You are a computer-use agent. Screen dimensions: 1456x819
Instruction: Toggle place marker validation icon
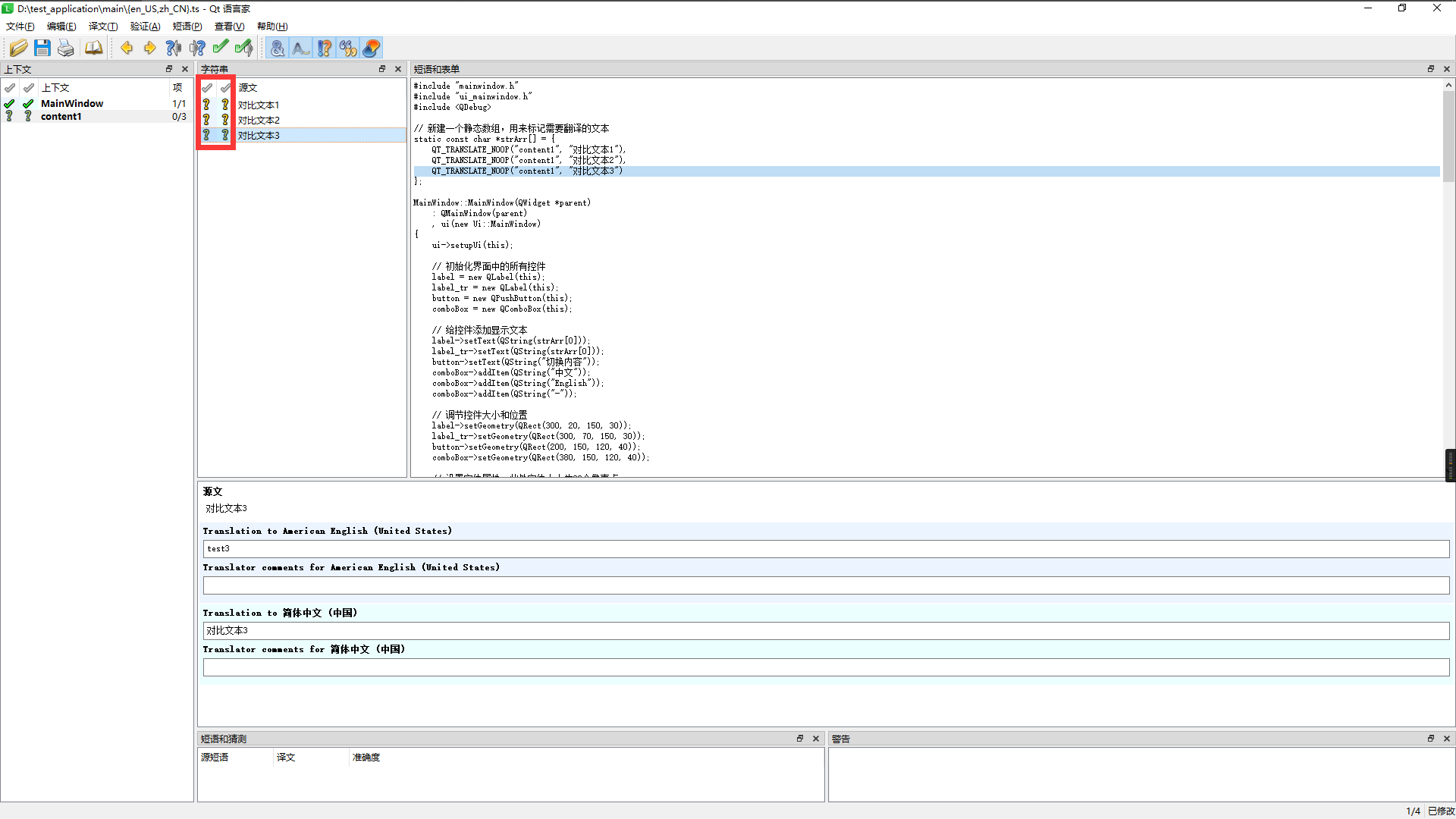(372, 49)
